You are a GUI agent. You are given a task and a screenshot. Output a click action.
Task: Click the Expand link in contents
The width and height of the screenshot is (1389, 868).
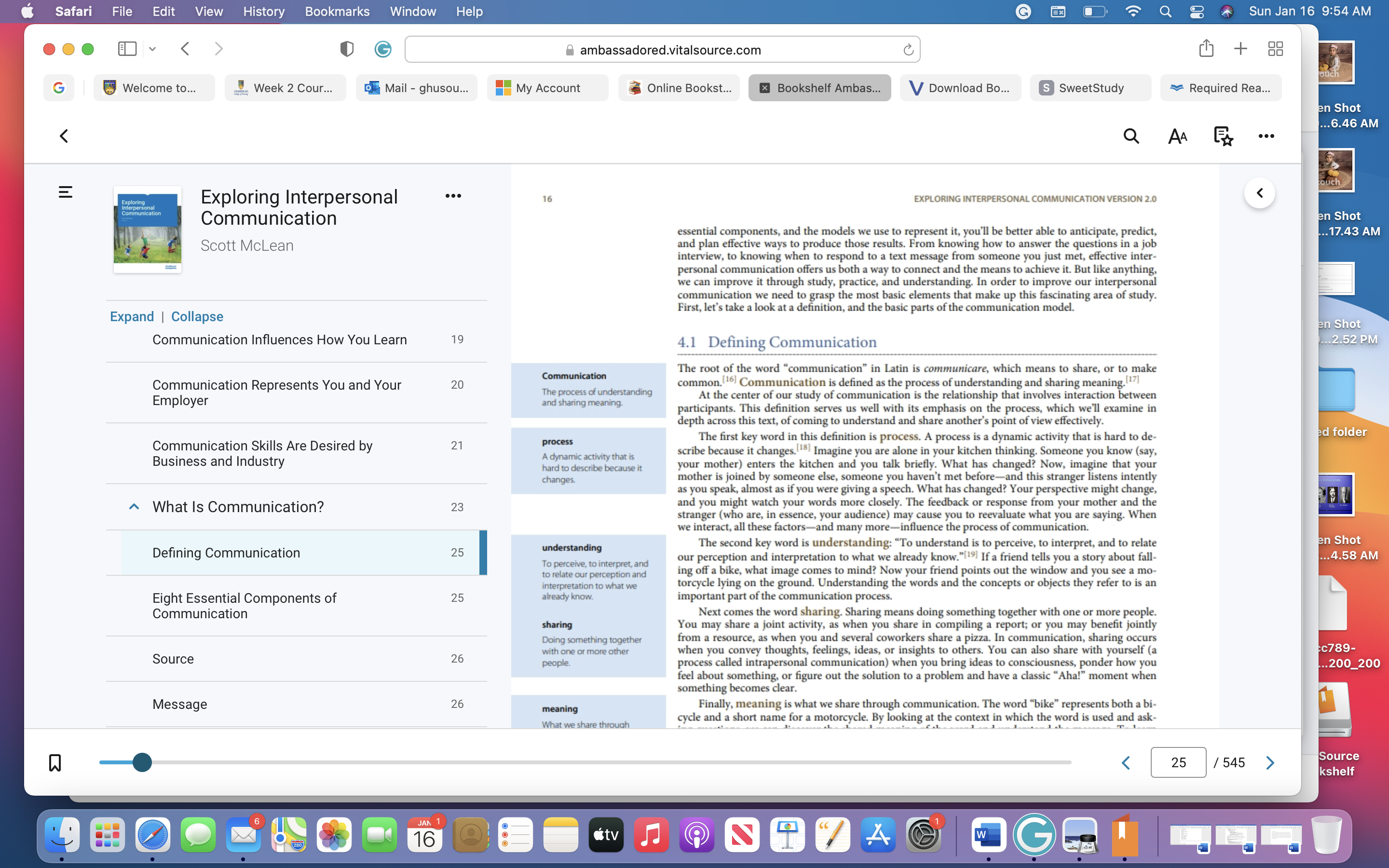[132, 316]
